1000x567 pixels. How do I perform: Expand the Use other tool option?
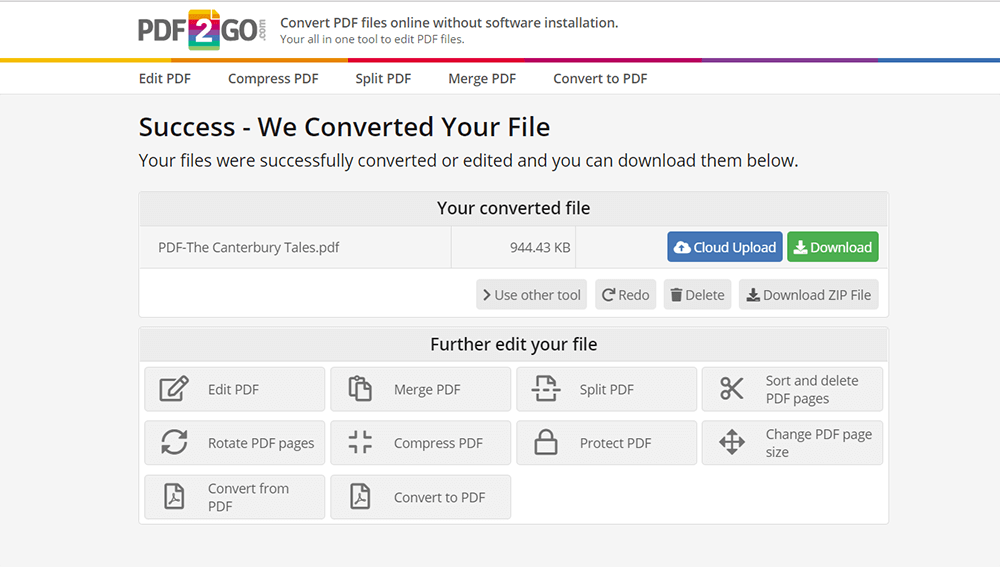pyautogui.click(x=531, y=295)
